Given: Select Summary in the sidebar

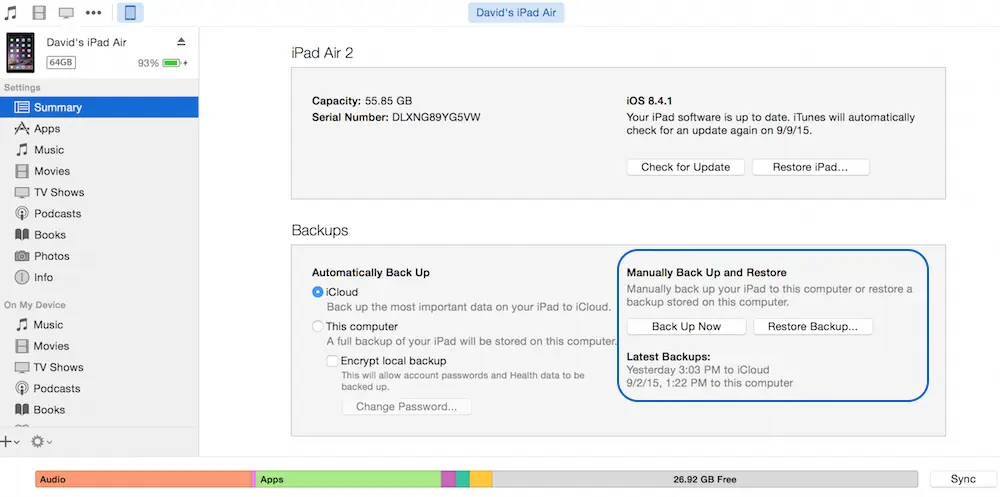Looking at the screenshot, I should 57,107.
